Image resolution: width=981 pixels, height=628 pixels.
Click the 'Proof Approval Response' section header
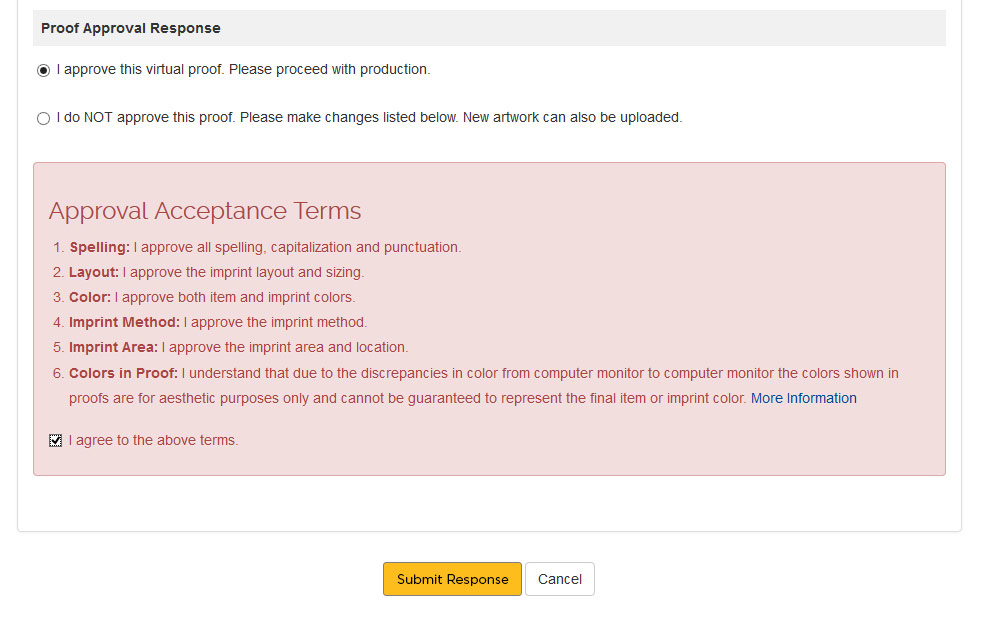click(x=131, y=28)
